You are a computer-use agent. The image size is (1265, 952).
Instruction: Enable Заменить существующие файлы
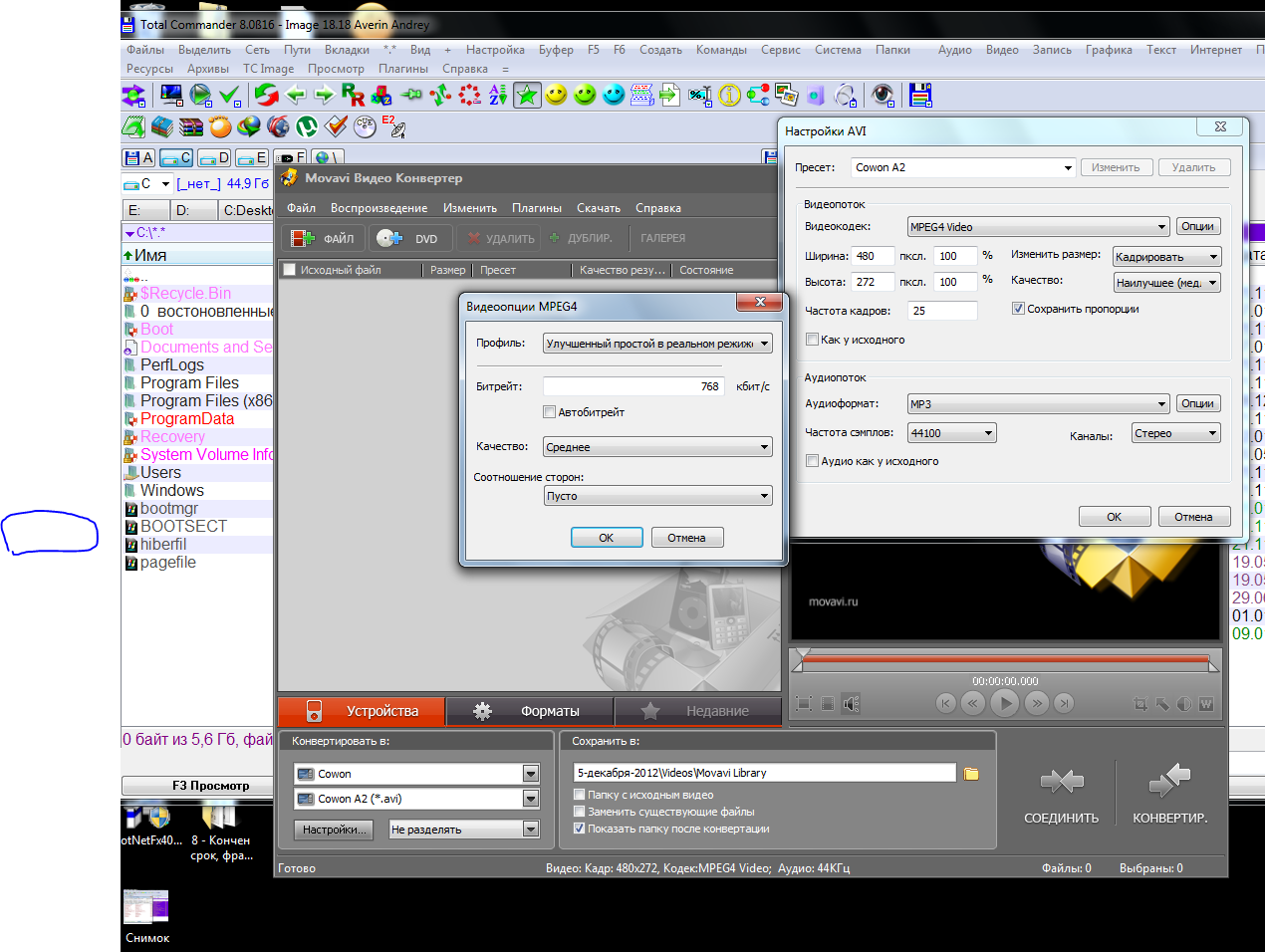pyautogui.click(x=580, y=812)
